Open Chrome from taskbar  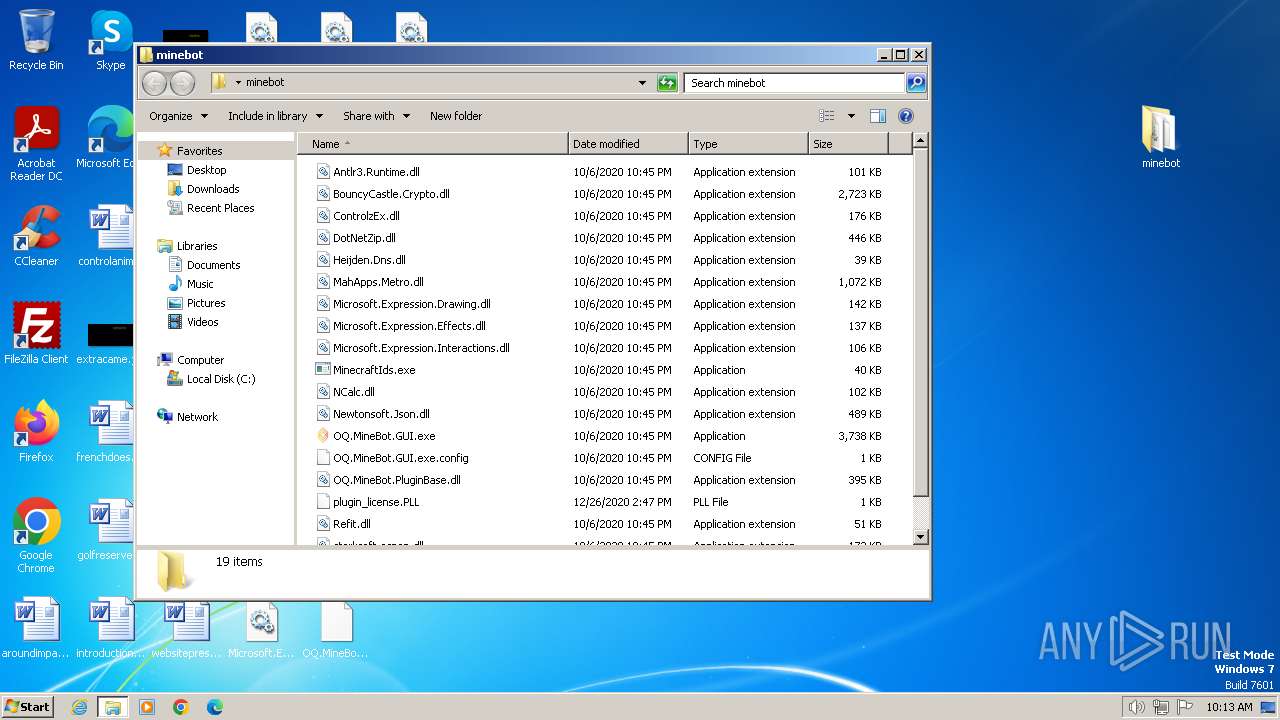181,707
